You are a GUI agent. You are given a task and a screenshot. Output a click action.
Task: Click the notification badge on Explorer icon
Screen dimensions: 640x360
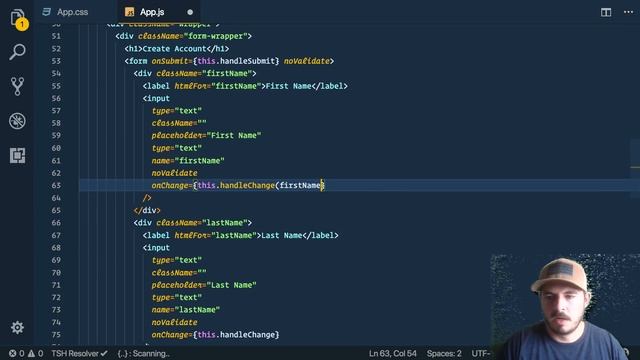pos(22,24)
